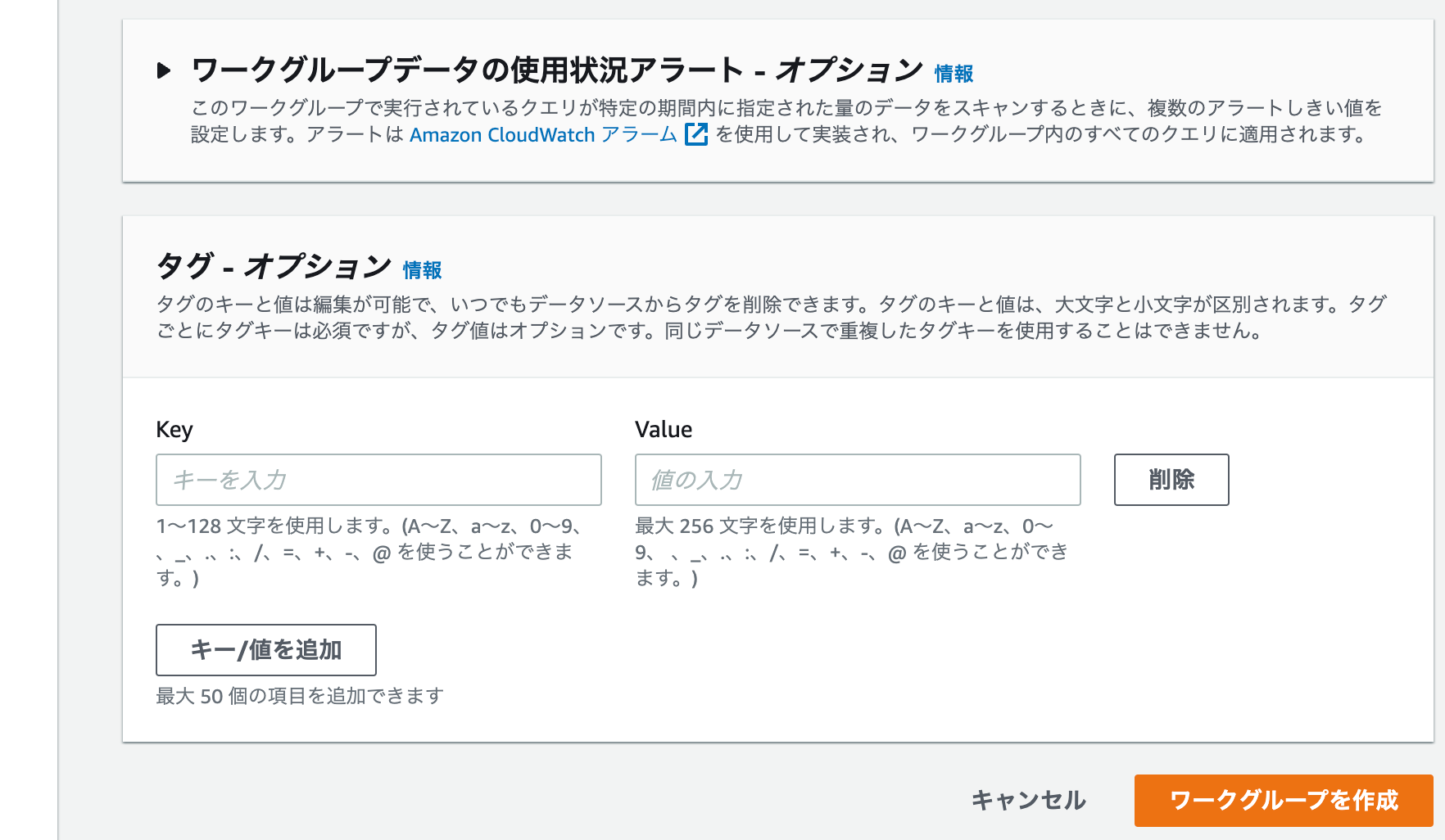Viewport: 1445px width, 840px height.
Task: Click the 最大 256 文字 hint under Value
Action: point(850,552)
